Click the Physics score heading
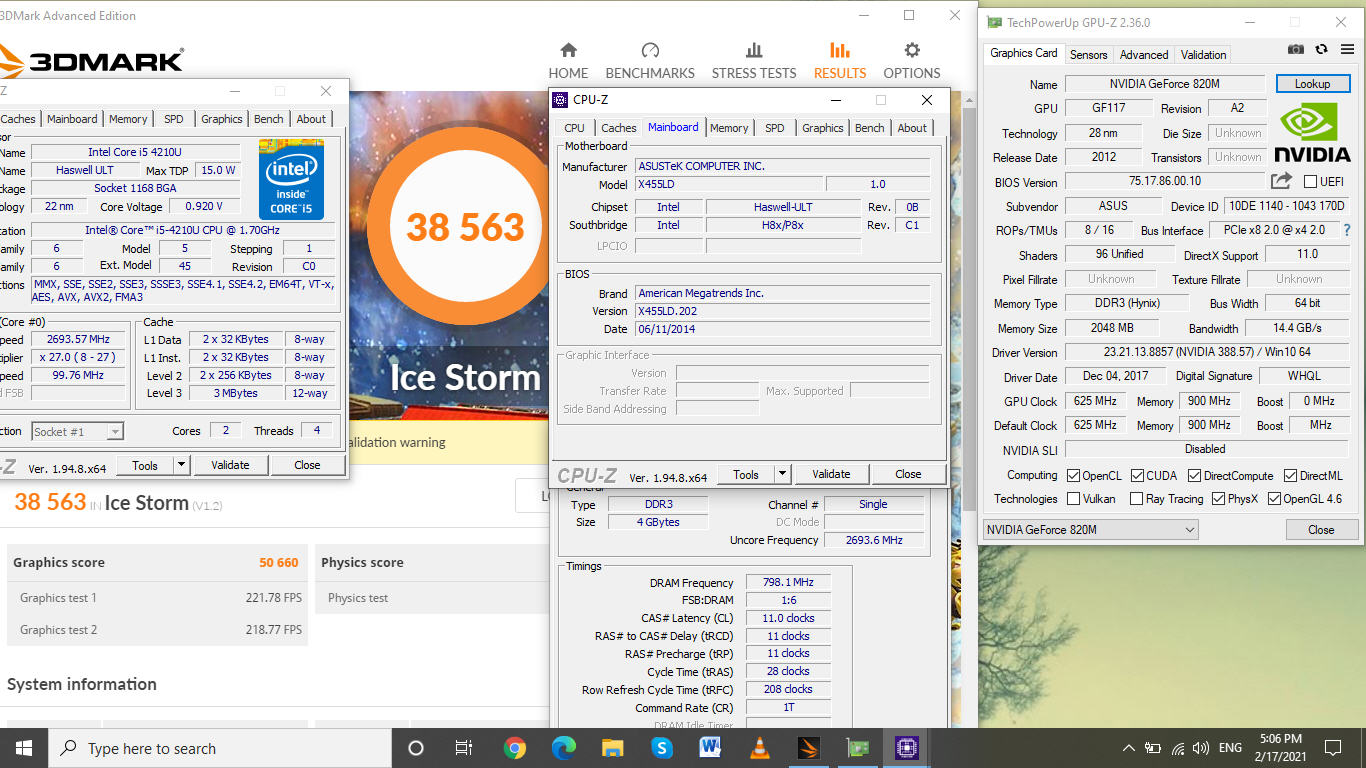This screenshot has height=768, width=1366. click(x=362, y=563)
